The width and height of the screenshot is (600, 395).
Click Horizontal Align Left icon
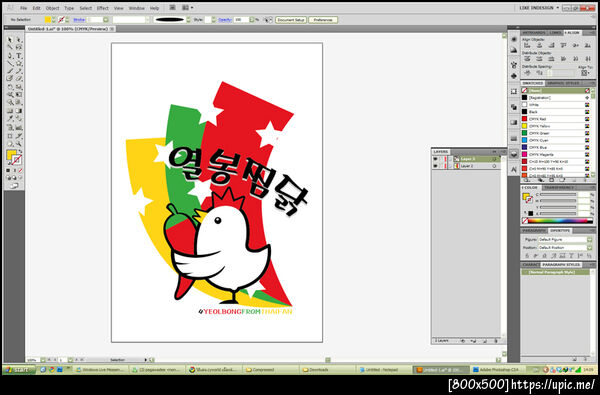[527, 46]
